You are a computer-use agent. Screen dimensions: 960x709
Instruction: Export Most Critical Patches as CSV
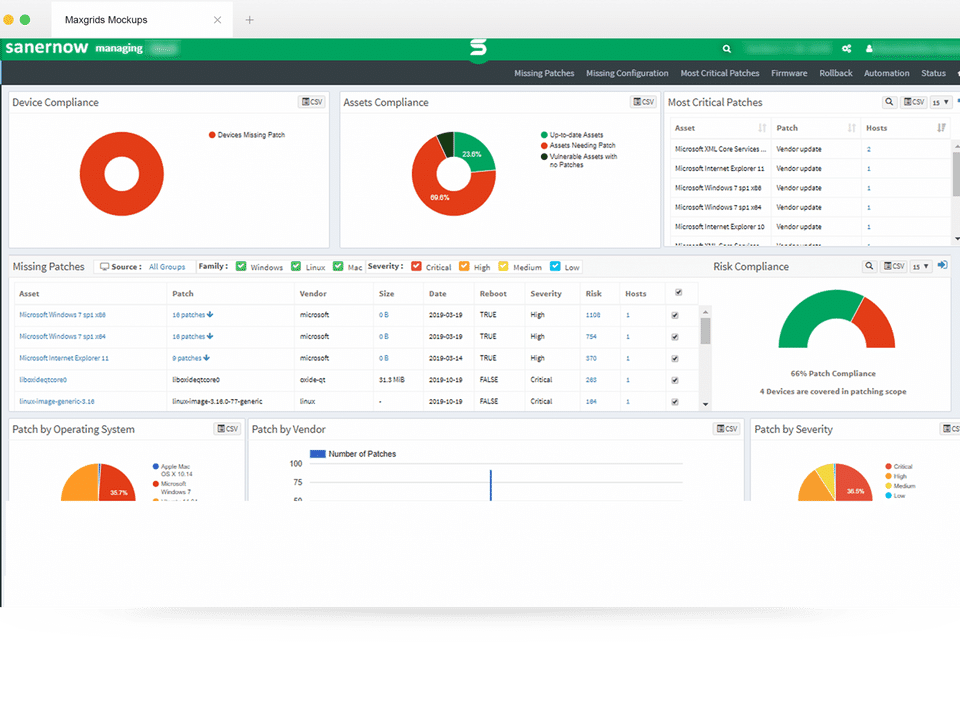[x=914, y=102]
